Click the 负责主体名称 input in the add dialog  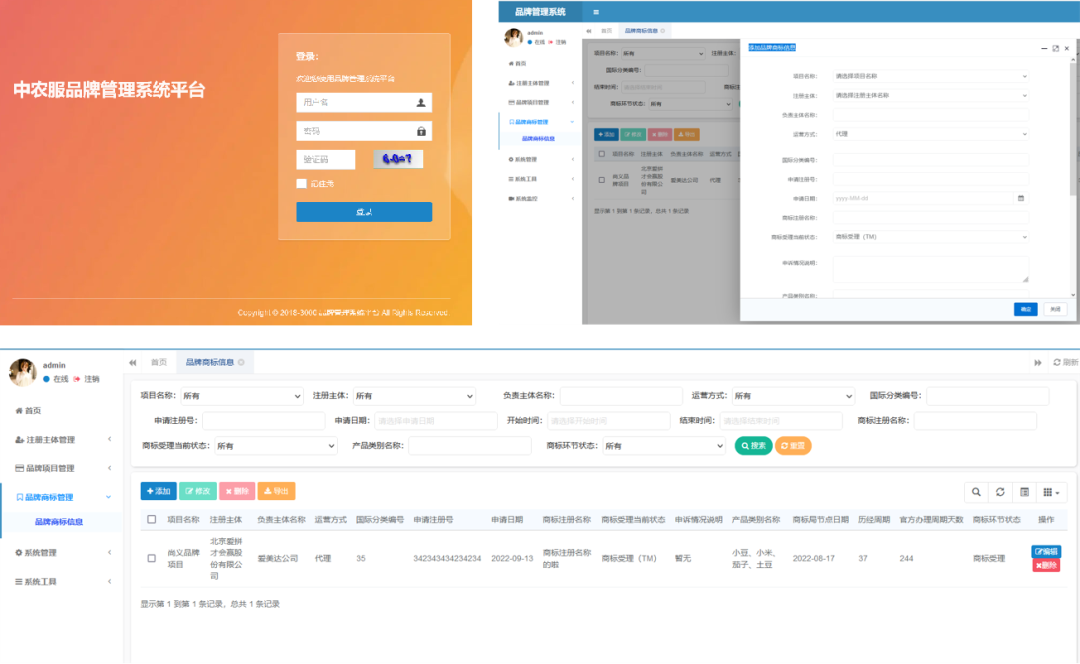[x=931, y=114]
